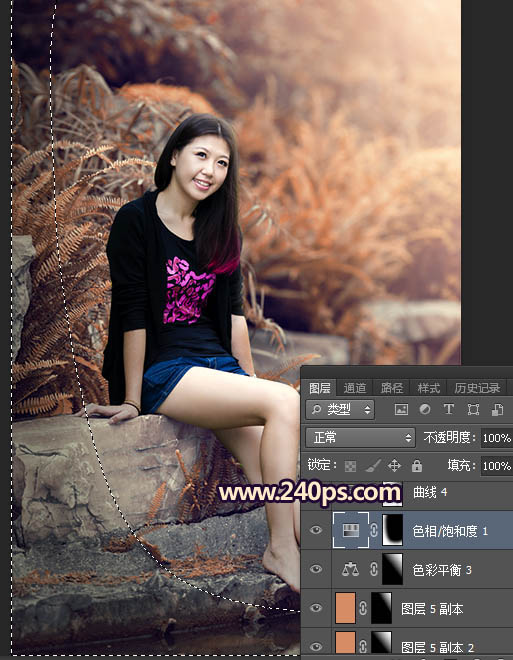Hide the 色彩平衡 3 layer
The image size is (513, 660).
[x=316, y=570]
